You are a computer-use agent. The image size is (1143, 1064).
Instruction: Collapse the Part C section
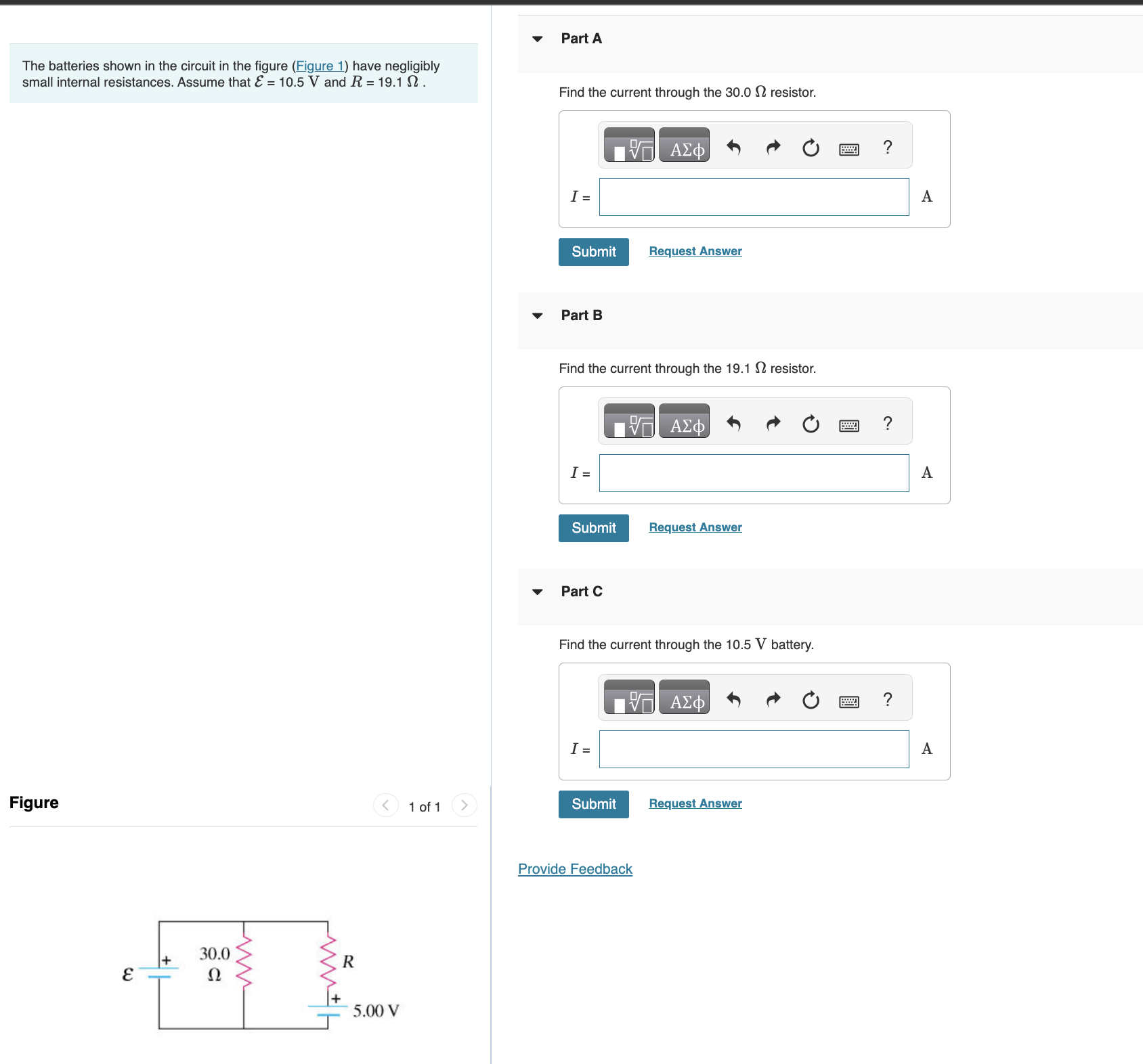(536, 591)
